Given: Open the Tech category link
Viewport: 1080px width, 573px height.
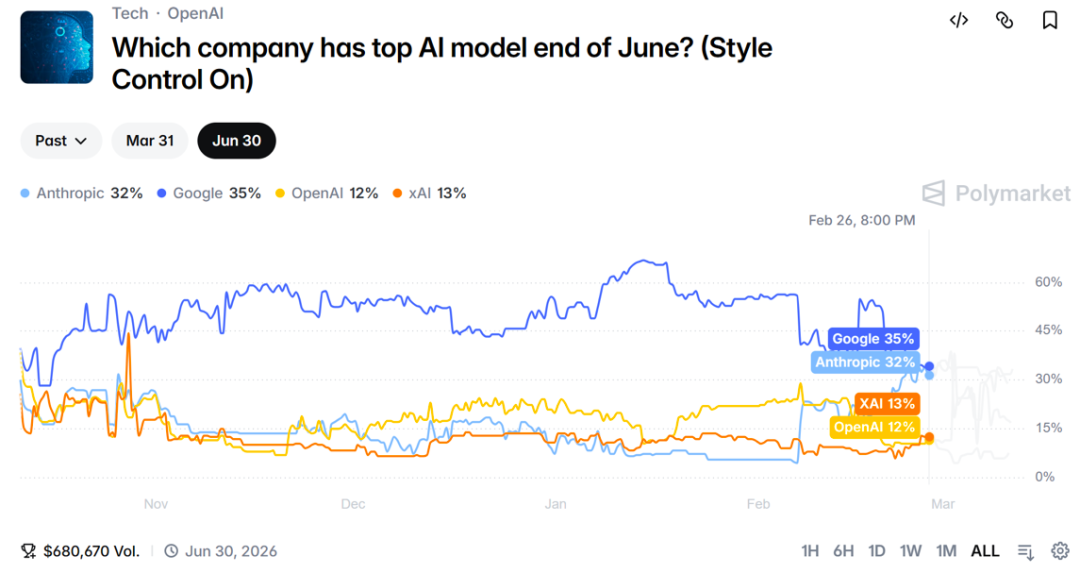Looking at the screenshot, I should tap(130, 13).
